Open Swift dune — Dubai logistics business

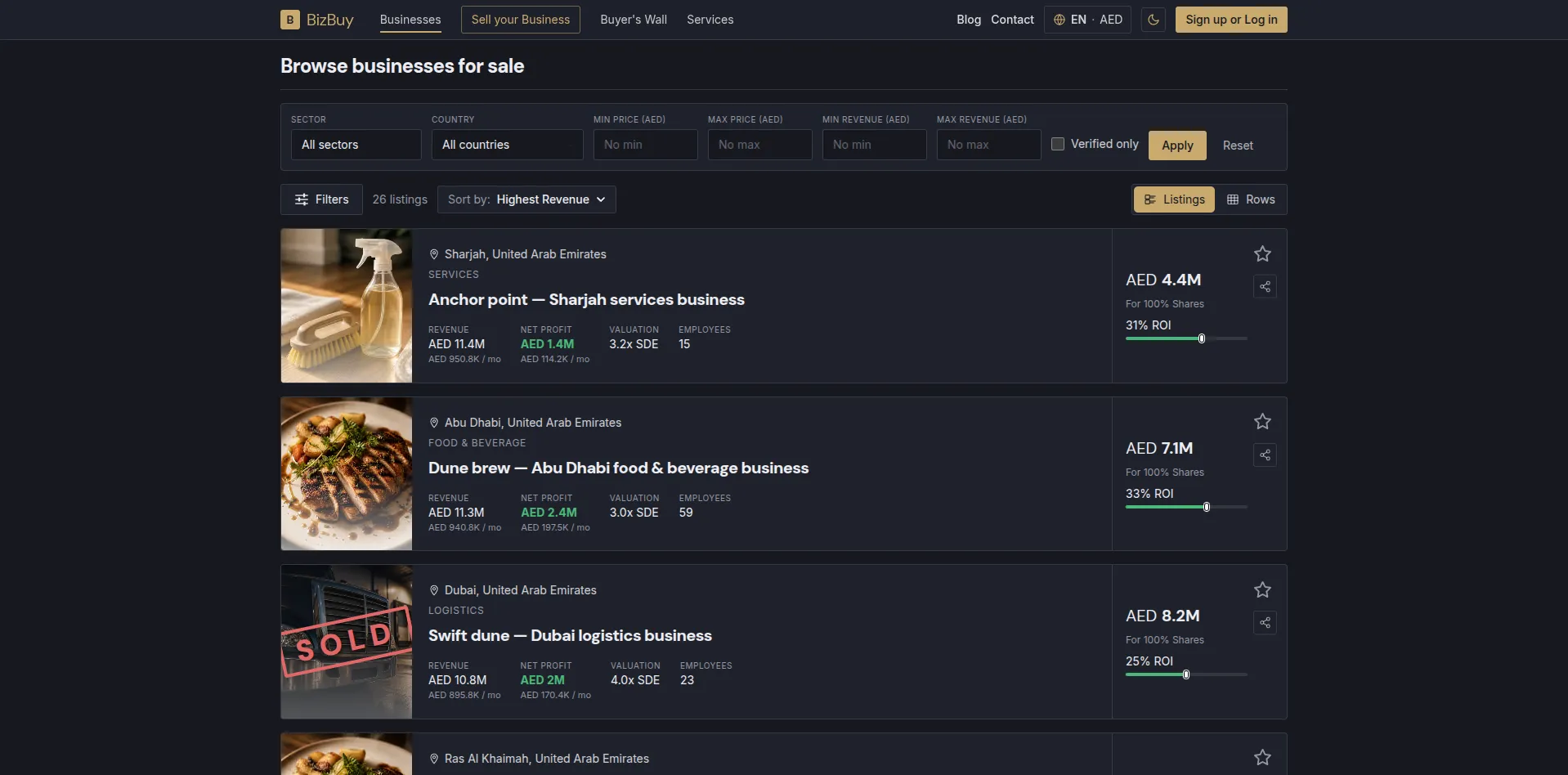570,636
